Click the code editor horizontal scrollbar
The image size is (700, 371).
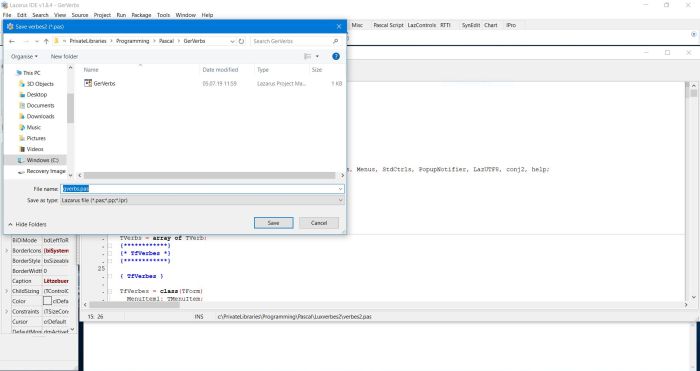coord(134,305)
